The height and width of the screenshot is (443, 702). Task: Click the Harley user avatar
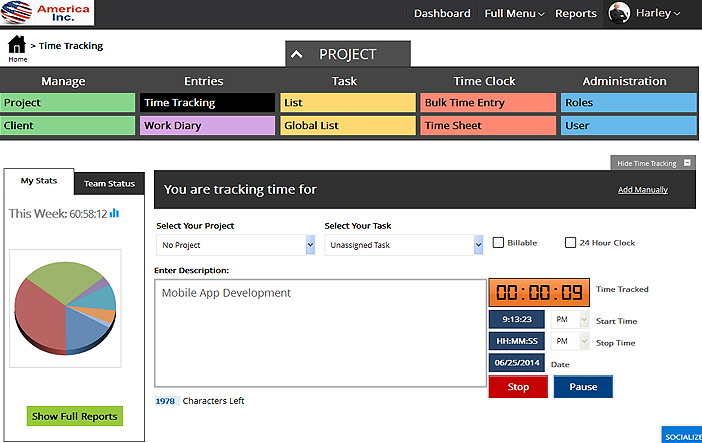620,13
